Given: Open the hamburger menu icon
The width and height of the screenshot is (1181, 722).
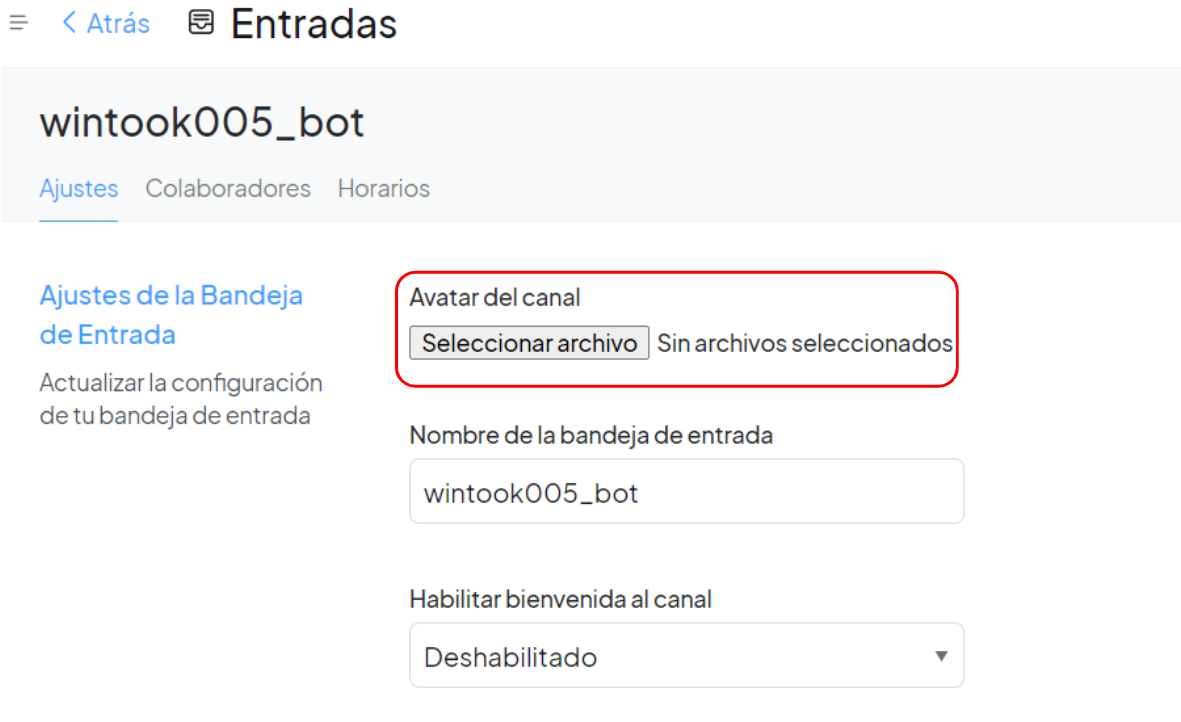Looking at the screenshot, I should [18, 23].
